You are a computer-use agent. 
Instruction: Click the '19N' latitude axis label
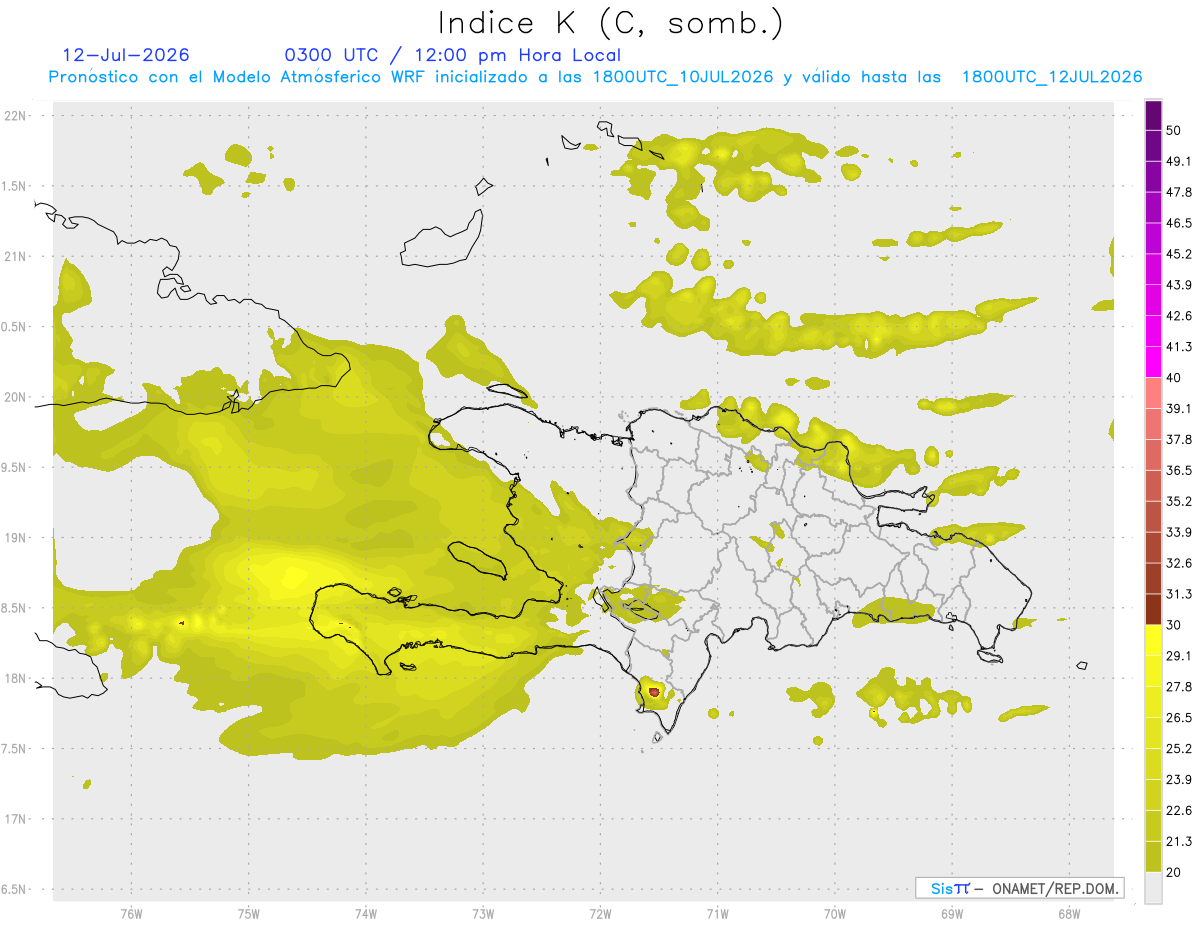pyautogui.click(x=16, y=538)
